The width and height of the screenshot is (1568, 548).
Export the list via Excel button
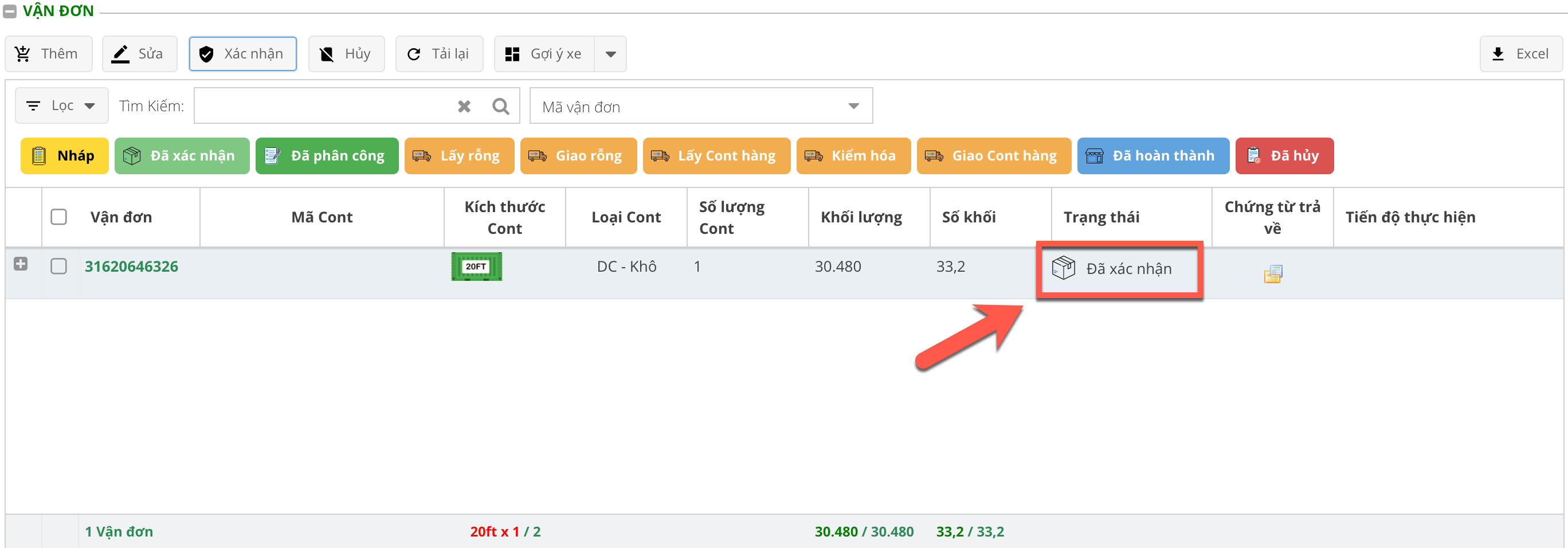tap(1520, 54)
